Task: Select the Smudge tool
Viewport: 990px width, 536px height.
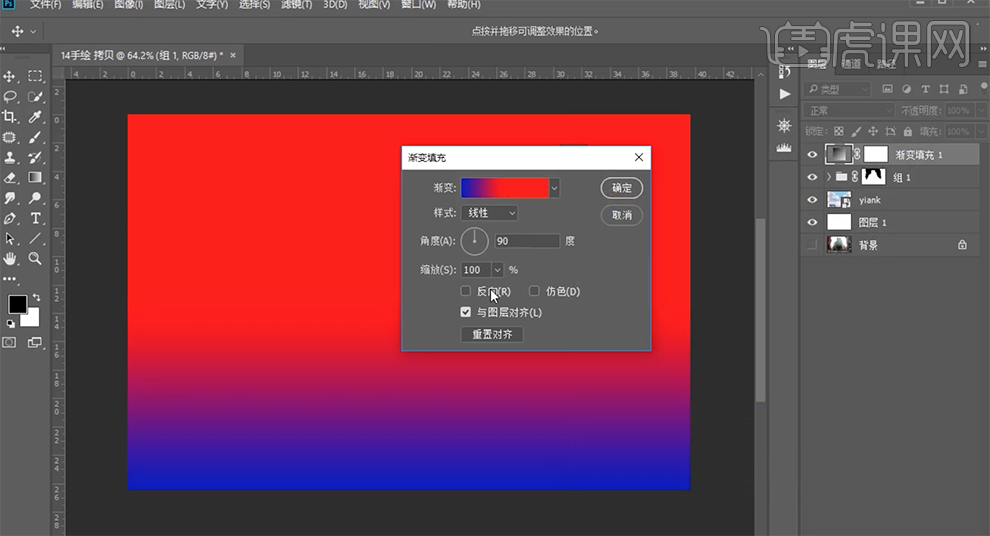Action: 10,198
